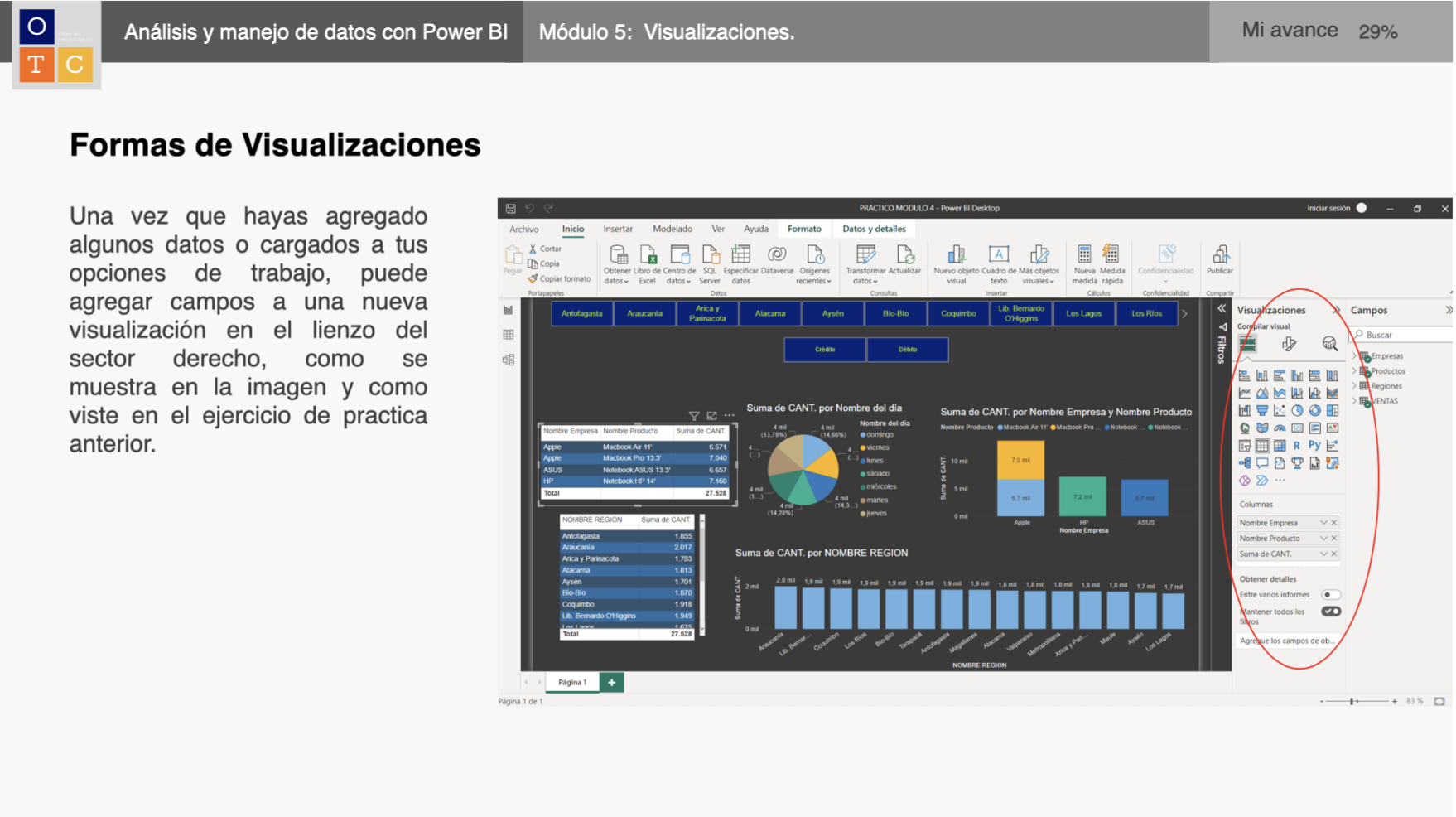Click Copia in the clipboard group
1456x817 pixels.
point(544,263)
